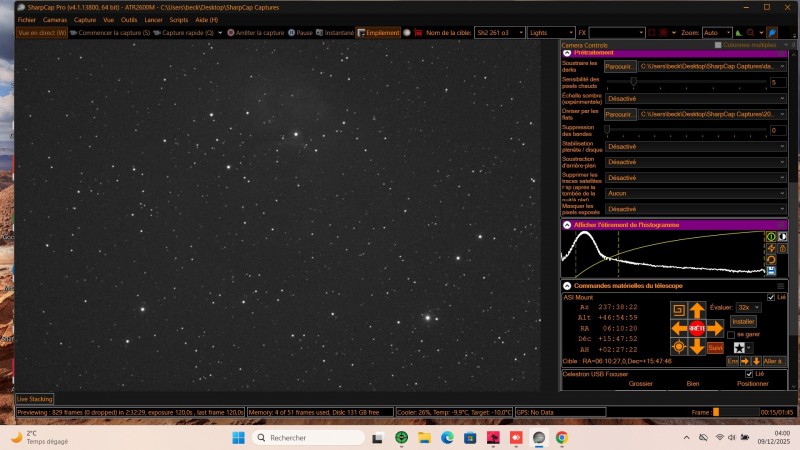Tick the 'se garer' checkbox
This screenshot has height=450, width=800.
(732, 334)
